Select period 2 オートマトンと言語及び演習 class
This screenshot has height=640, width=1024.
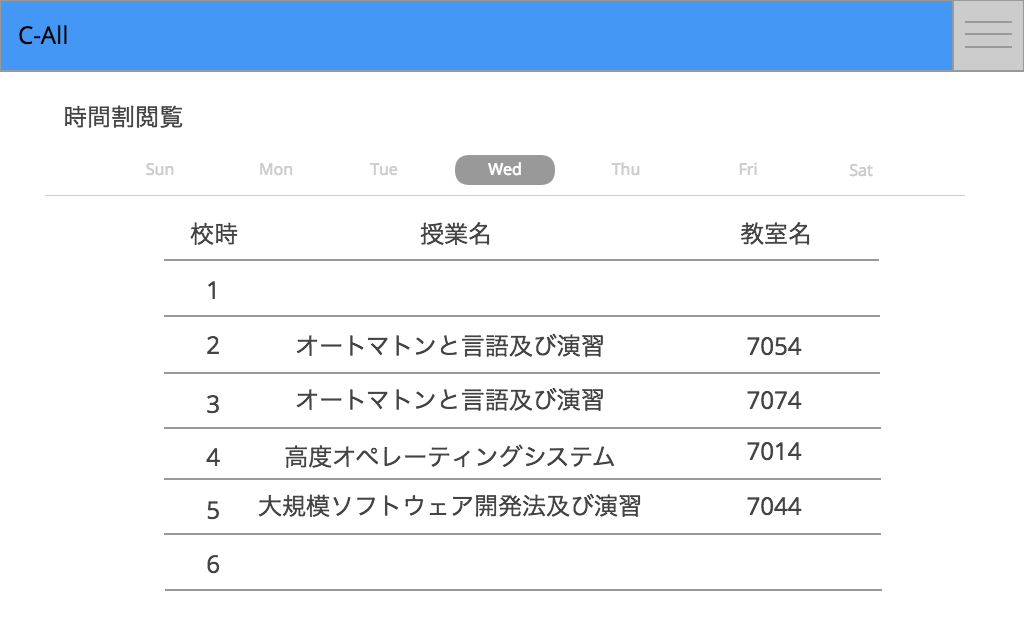coord(450,346)
